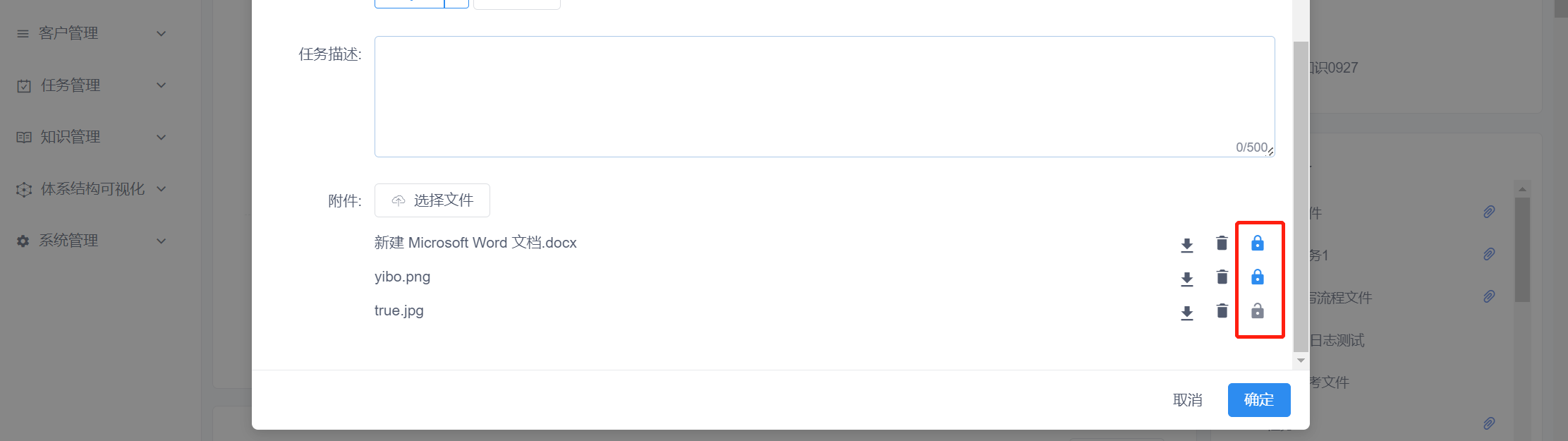The image size is (1568, 441).
Task: Click the upload cloud icon in 选择文件
Action: pos(399,201)
